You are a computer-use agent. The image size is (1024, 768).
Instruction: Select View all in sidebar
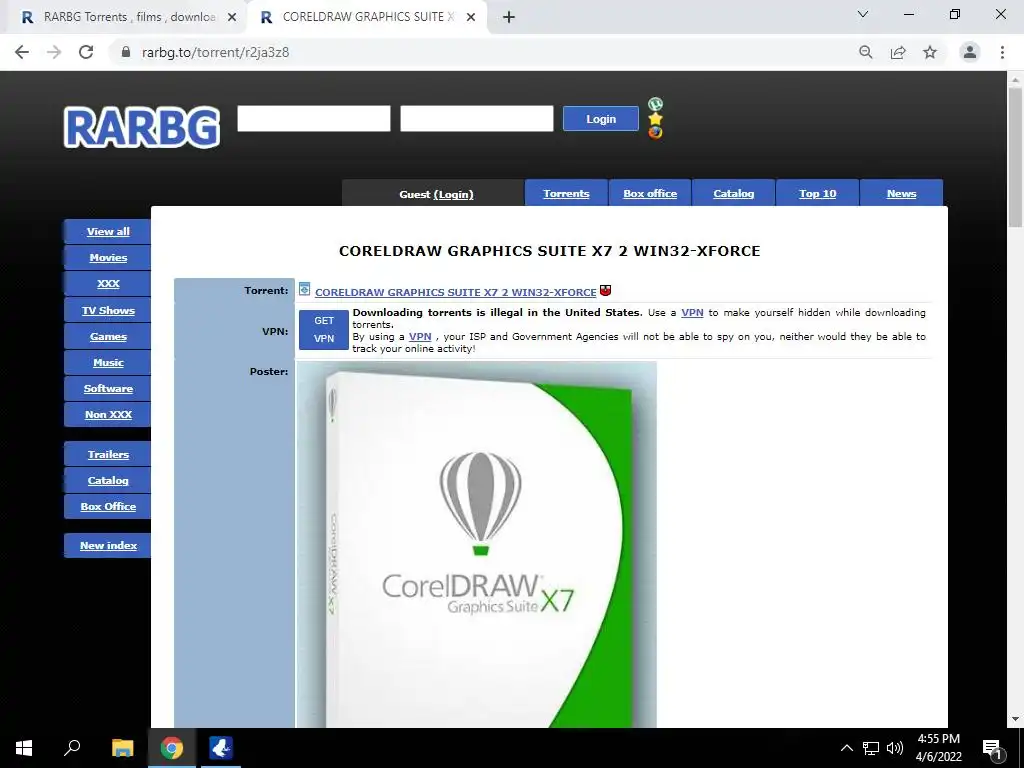point(108,232)
